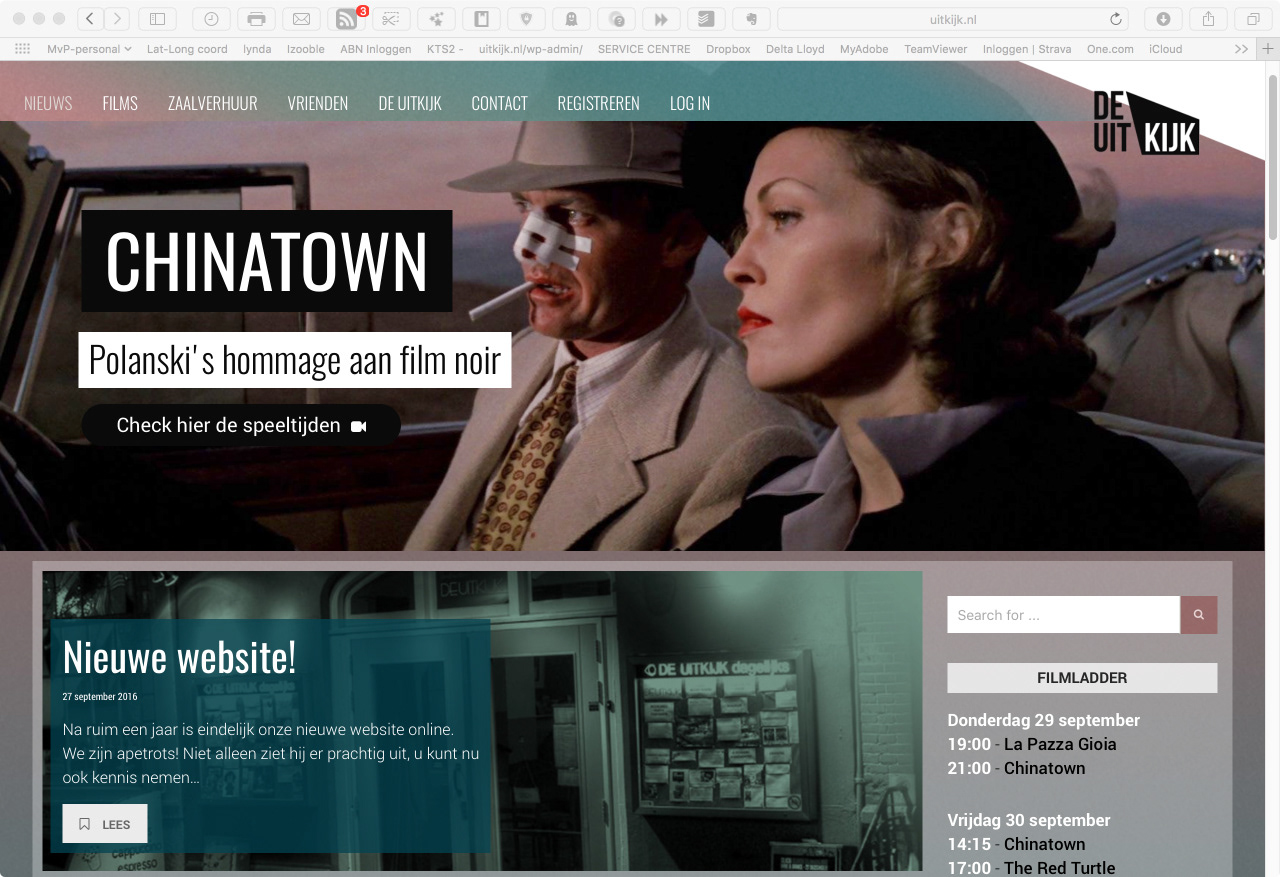Click the stars extension icon in toolbar

click(436, 19)
